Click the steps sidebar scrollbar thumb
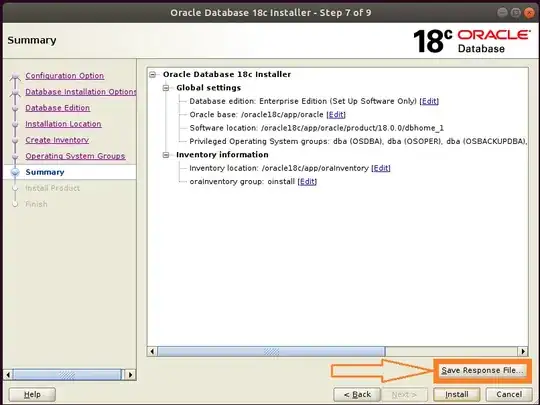 tap(67, 375)
